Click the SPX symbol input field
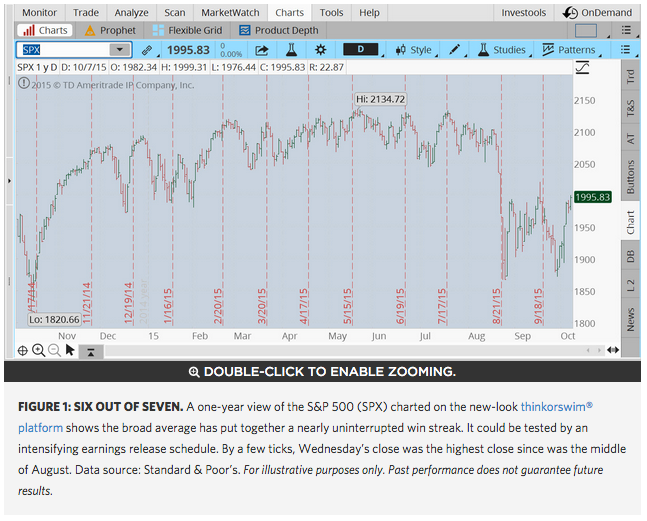Image resolution: width=647 pixels, height=521 pixels. point(63,50)
